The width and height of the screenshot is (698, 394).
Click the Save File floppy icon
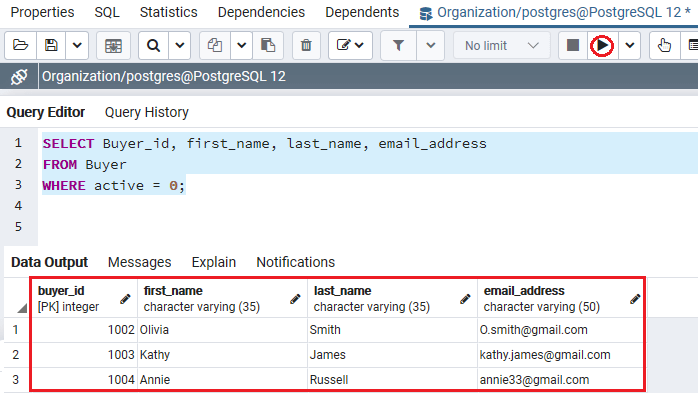pos(51,45)
